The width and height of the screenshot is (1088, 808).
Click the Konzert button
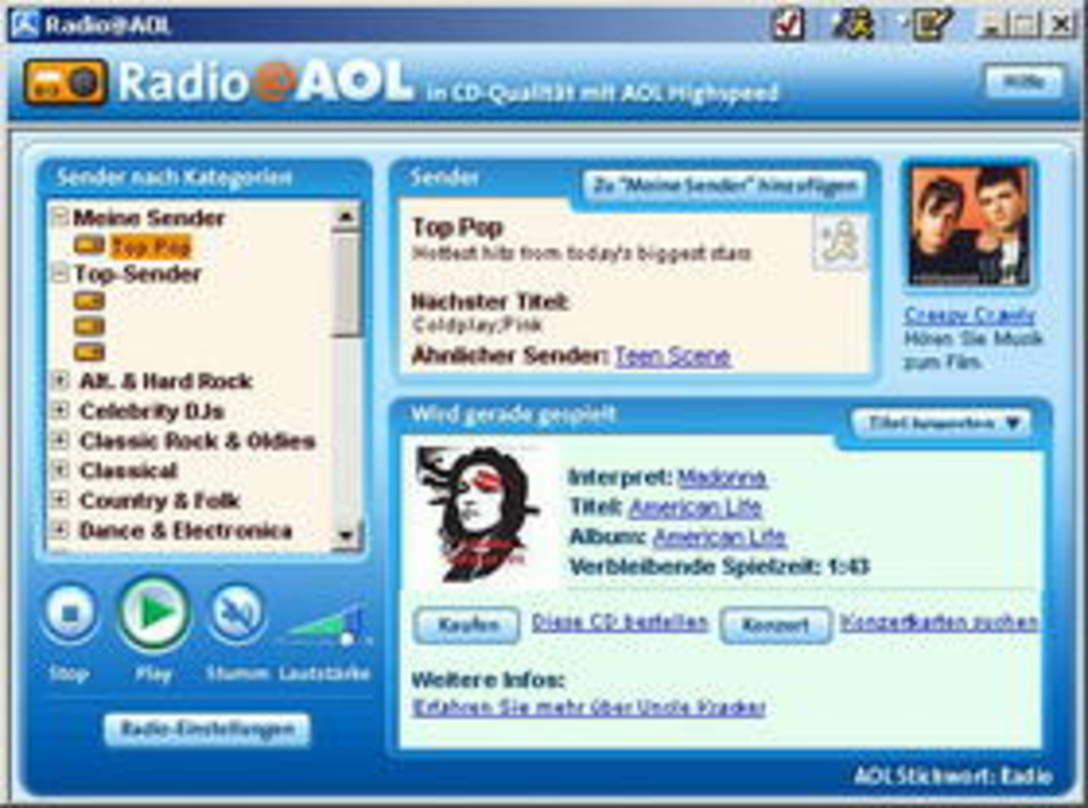coord(775,625)
